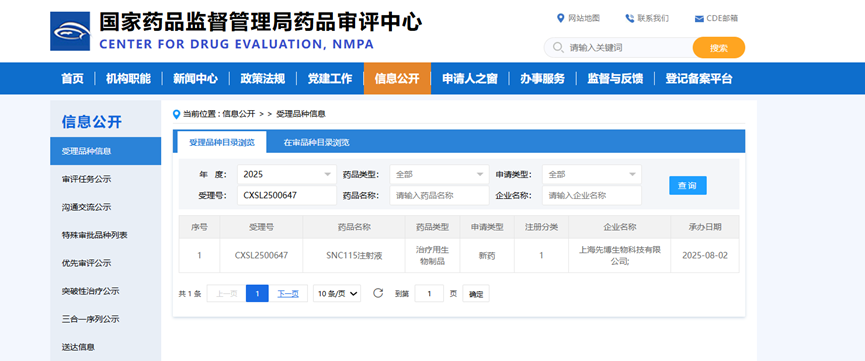Image resolution: width=865 pixels, height=361 pixels.
Task: Expand the 年度 2025 dropdown
Action: tap(287, 174)
